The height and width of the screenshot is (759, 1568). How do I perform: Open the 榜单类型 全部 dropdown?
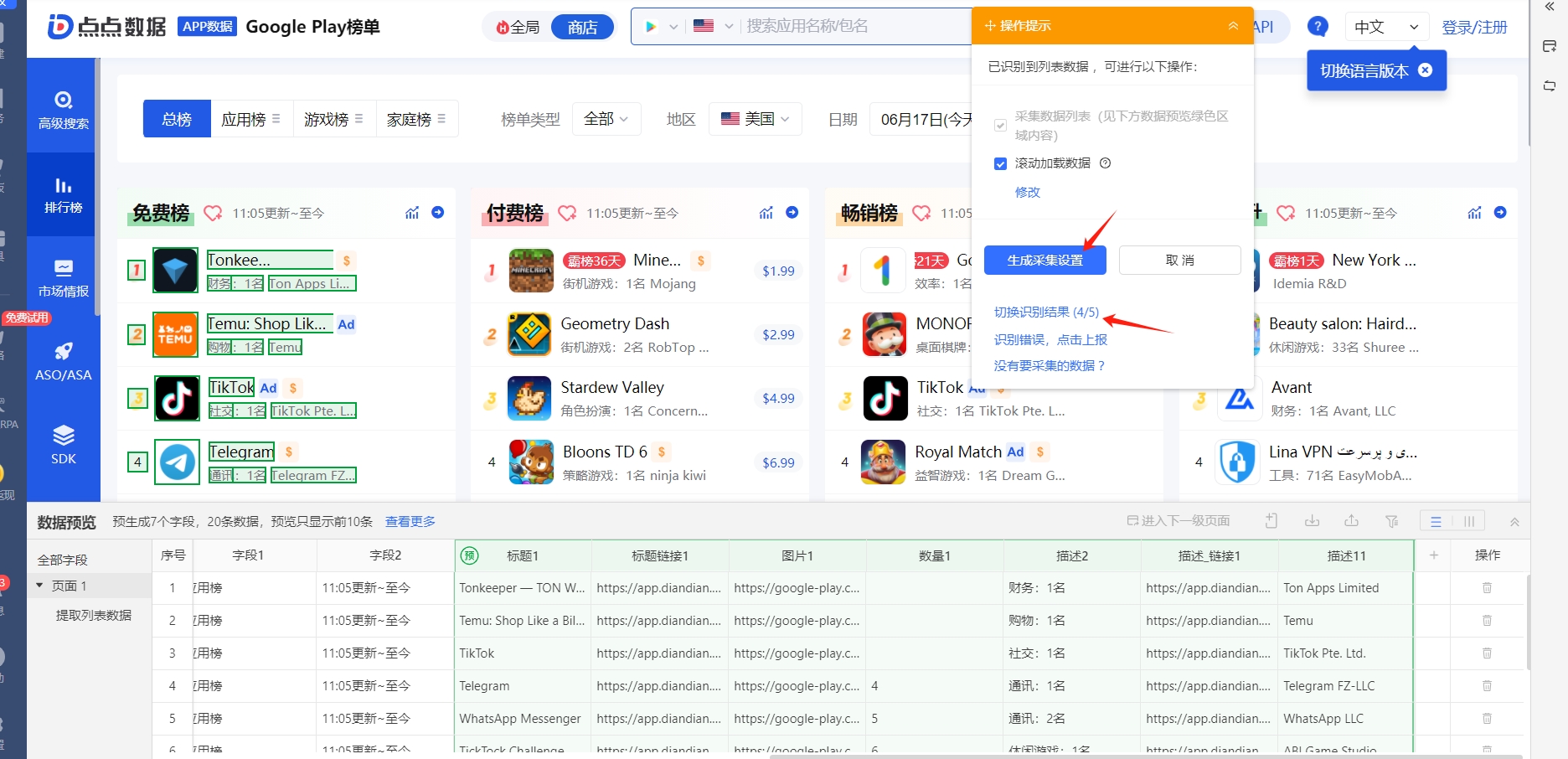coord(606,119)
